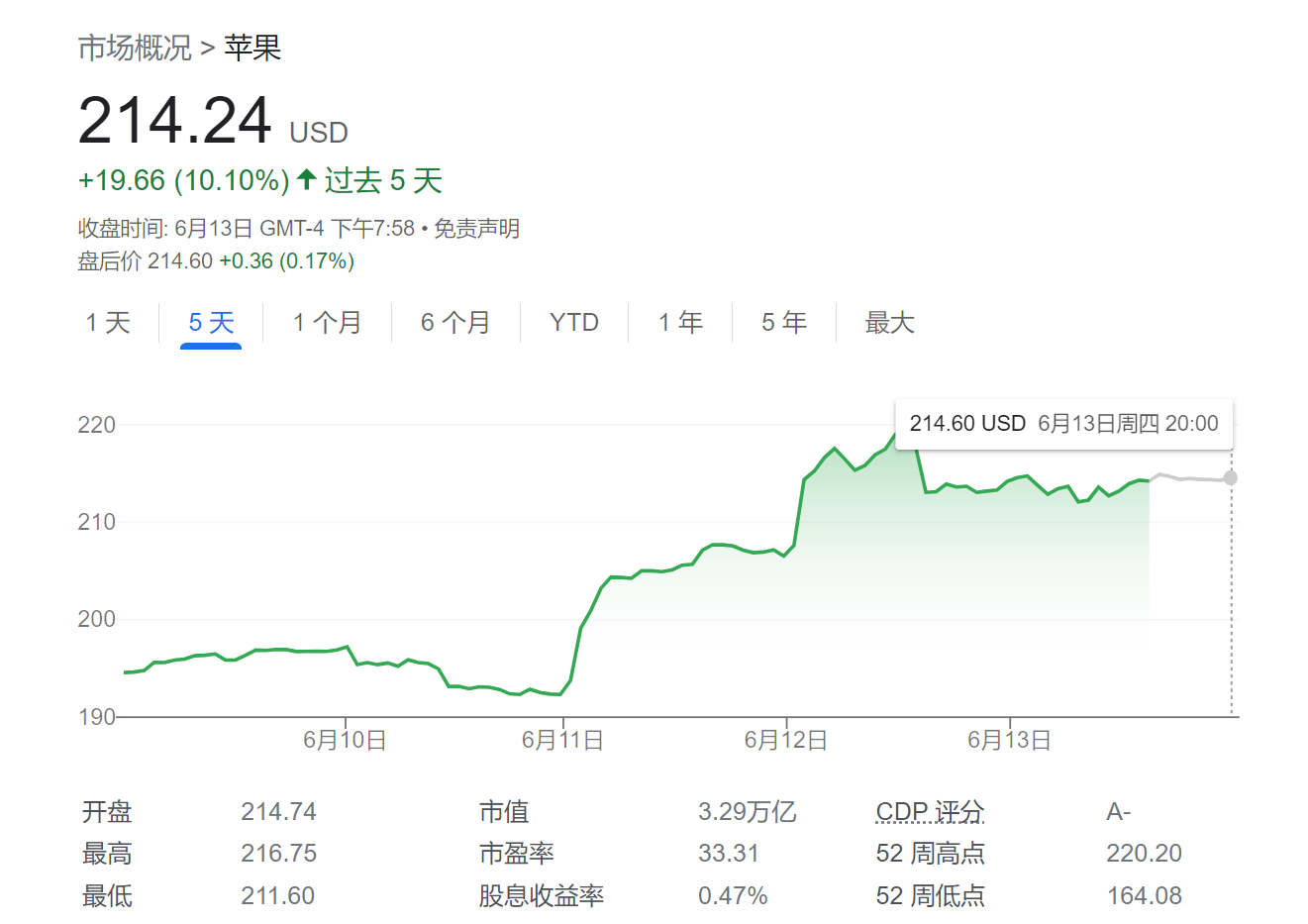Screen dimensions: 1308x924
Task: Click the 52 周高点 label
Action: (930, 854)
